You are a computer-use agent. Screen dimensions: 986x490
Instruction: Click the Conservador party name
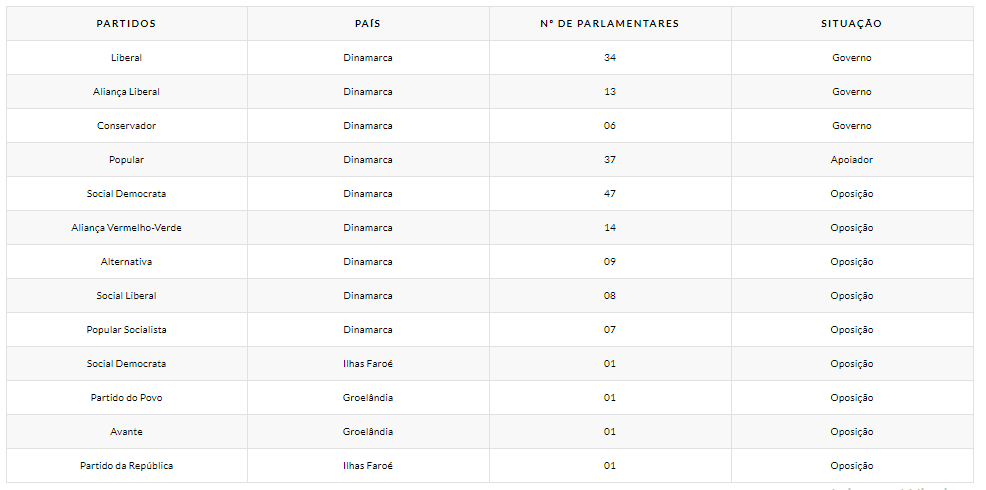pos(126,126)
